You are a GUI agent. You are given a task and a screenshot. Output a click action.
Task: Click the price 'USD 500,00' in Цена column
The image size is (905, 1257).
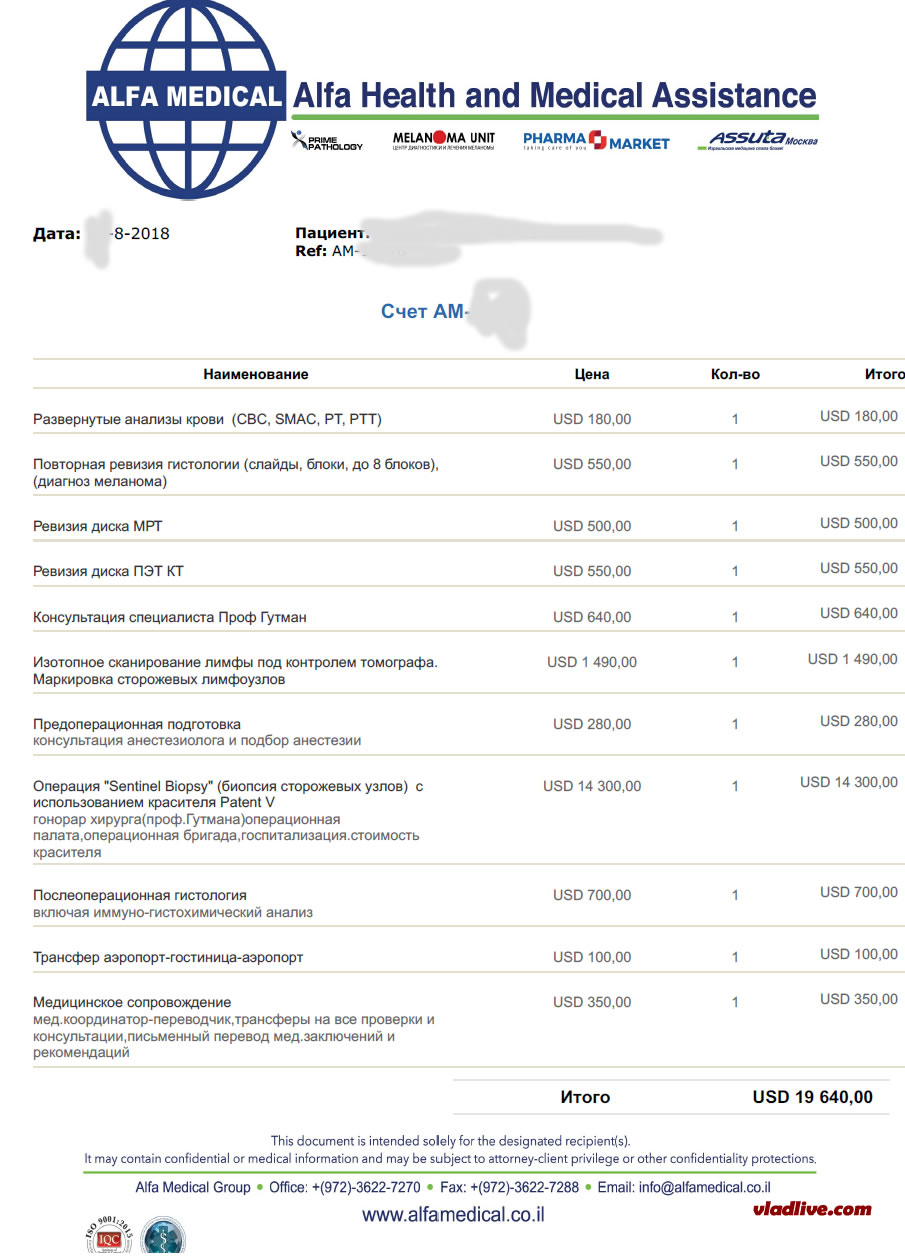pyautogui.click(x=592, y=526)
